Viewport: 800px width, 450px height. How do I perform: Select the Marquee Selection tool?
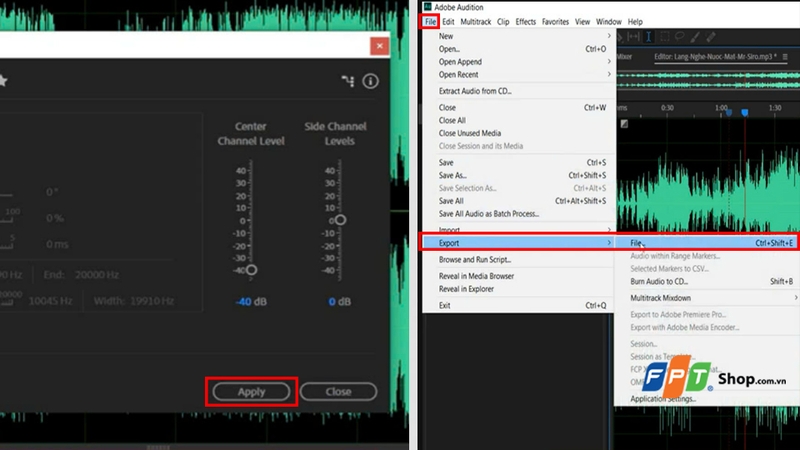pos(664,37)
